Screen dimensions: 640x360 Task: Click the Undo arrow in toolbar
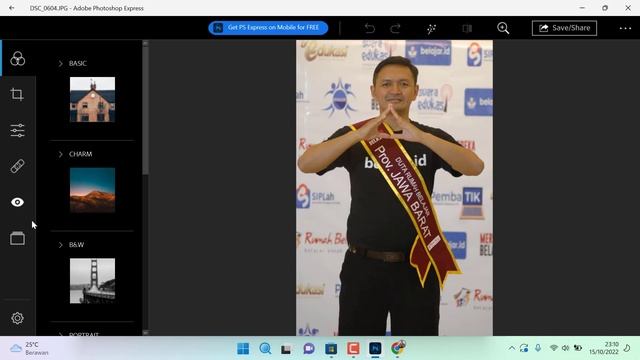click(x=369, y=28)
